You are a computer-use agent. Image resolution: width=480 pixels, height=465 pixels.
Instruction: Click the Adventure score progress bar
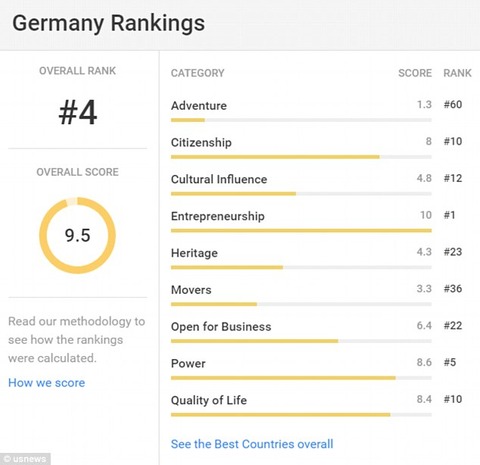click(x=301, y=120)
